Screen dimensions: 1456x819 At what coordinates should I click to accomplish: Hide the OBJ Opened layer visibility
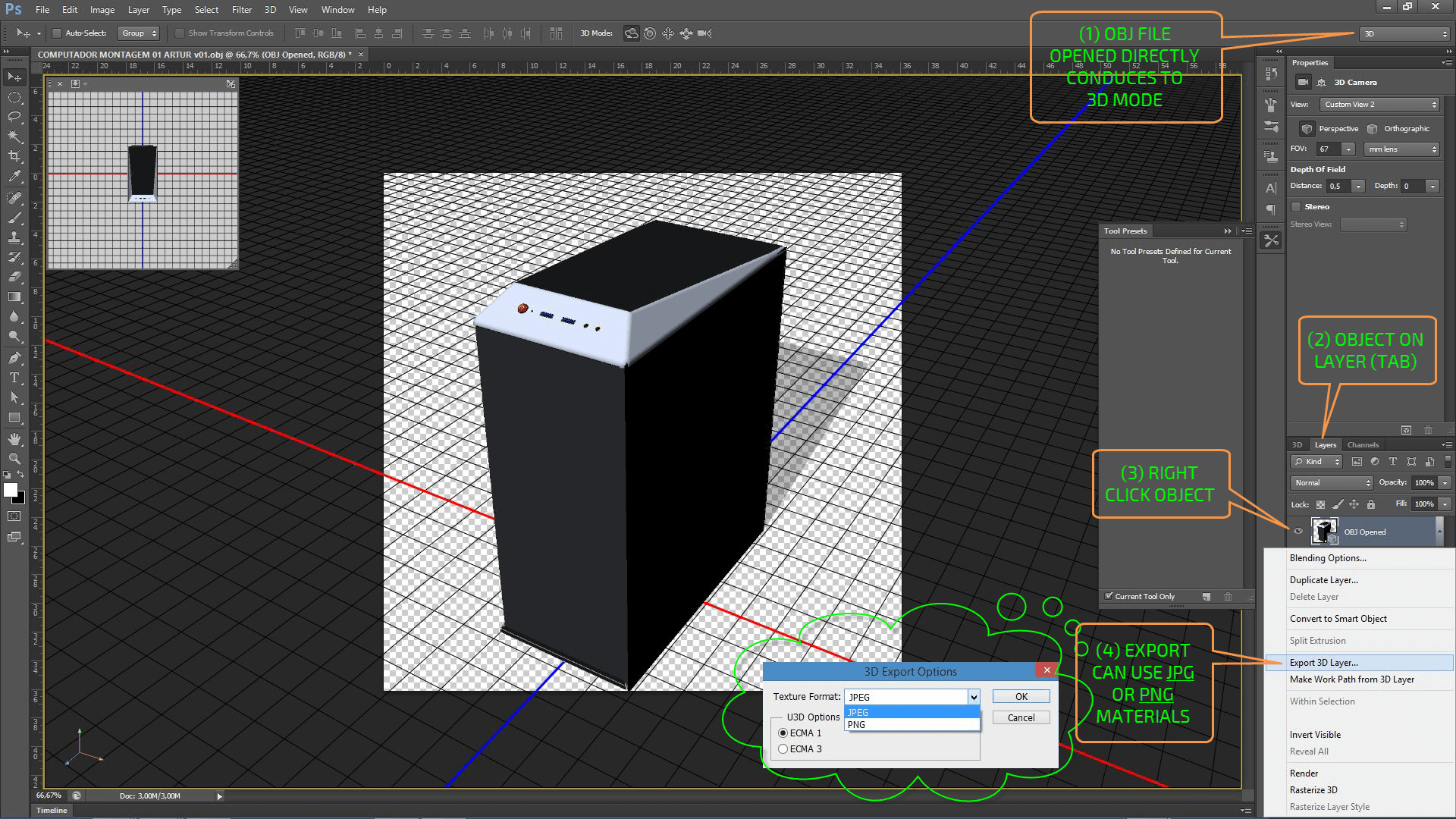click(1298, 532)
